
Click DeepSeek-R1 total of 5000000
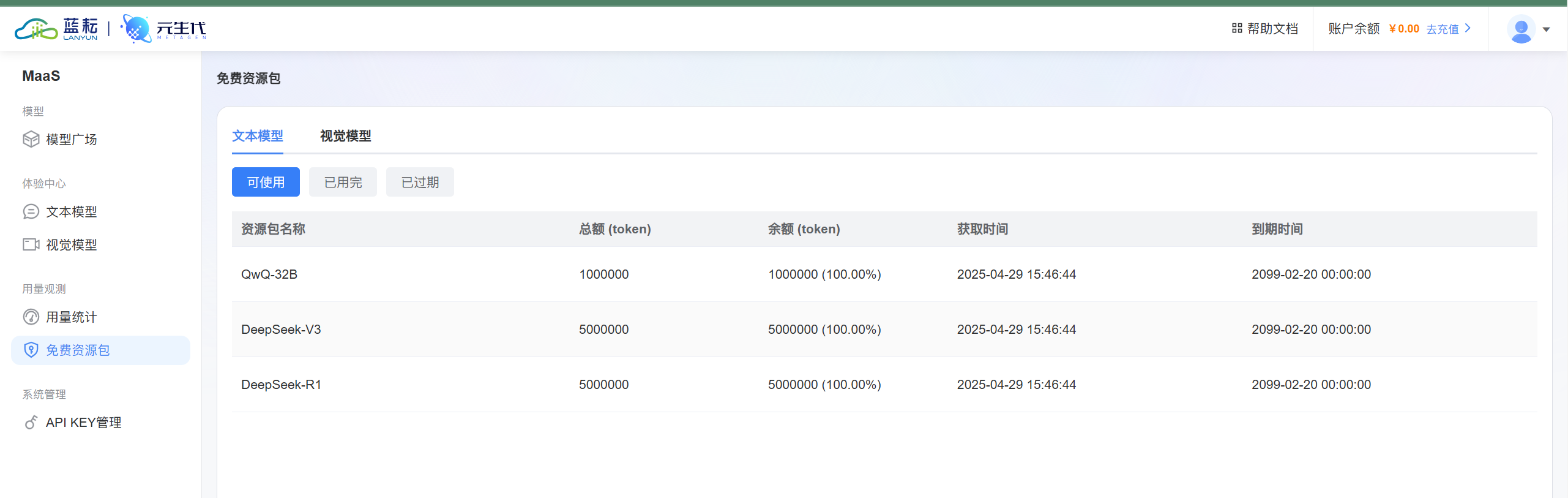point(604,385)
